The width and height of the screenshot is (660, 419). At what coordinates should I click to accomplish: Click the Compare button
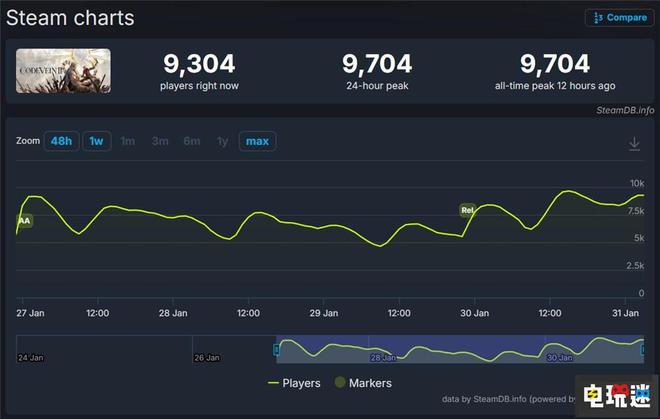tap(619, 17)
